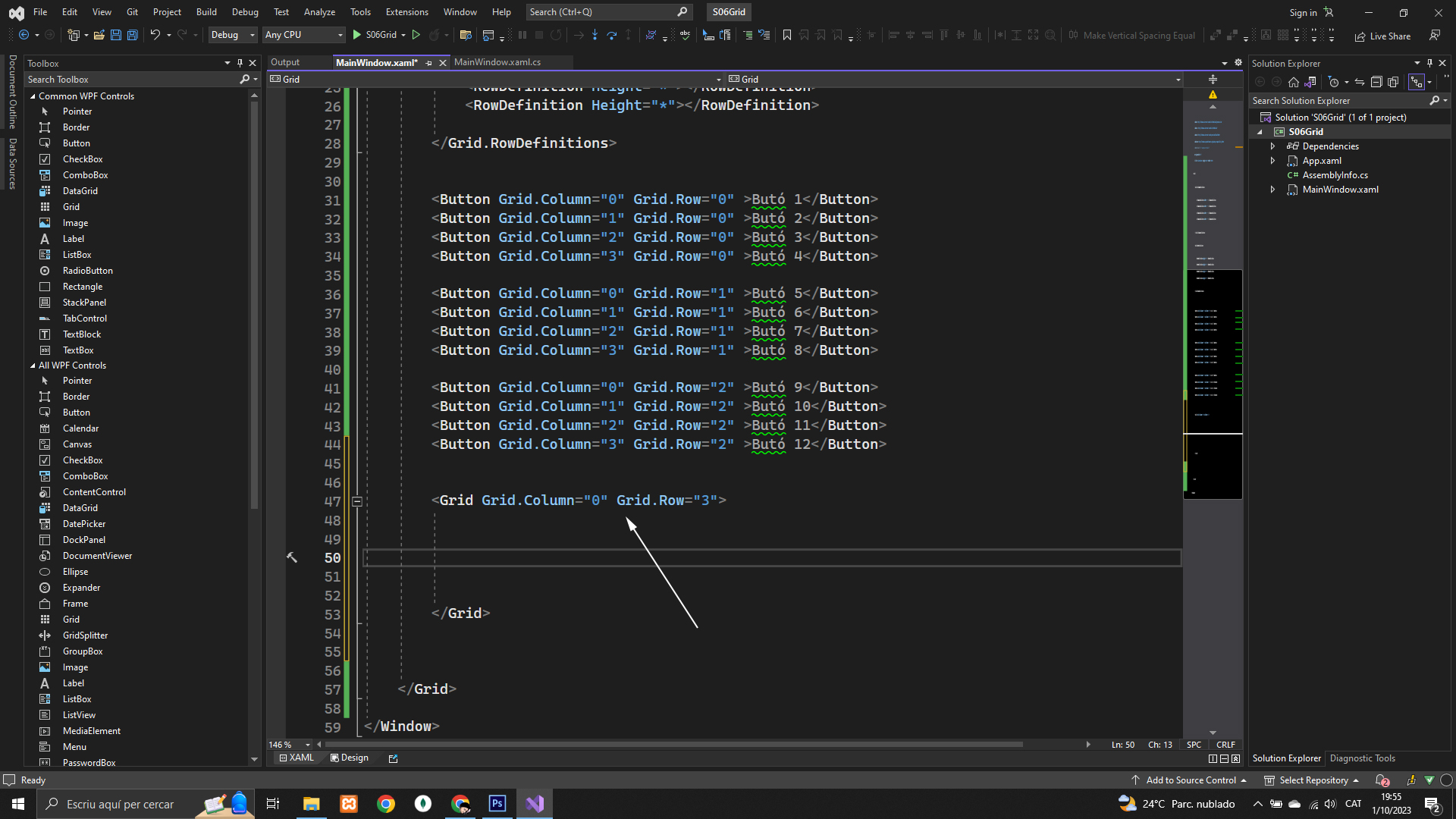Click Add to Source Control

(1191, 780)
